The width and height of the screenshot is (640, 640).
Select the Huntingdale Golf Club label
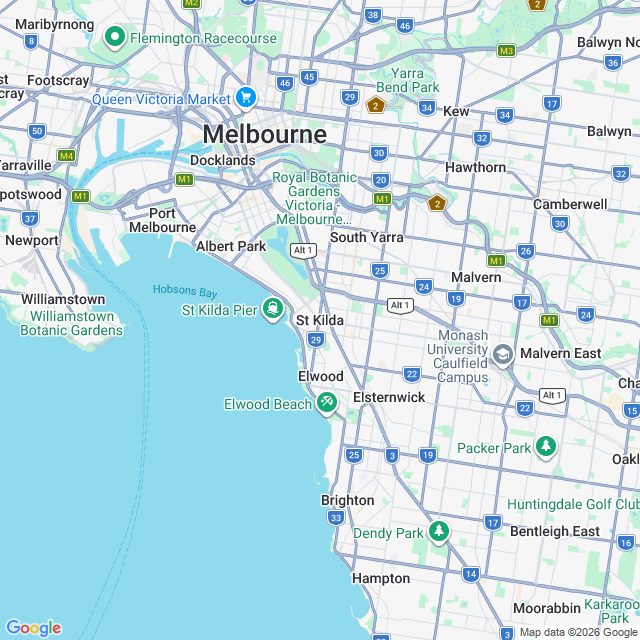tap(573, 504)
